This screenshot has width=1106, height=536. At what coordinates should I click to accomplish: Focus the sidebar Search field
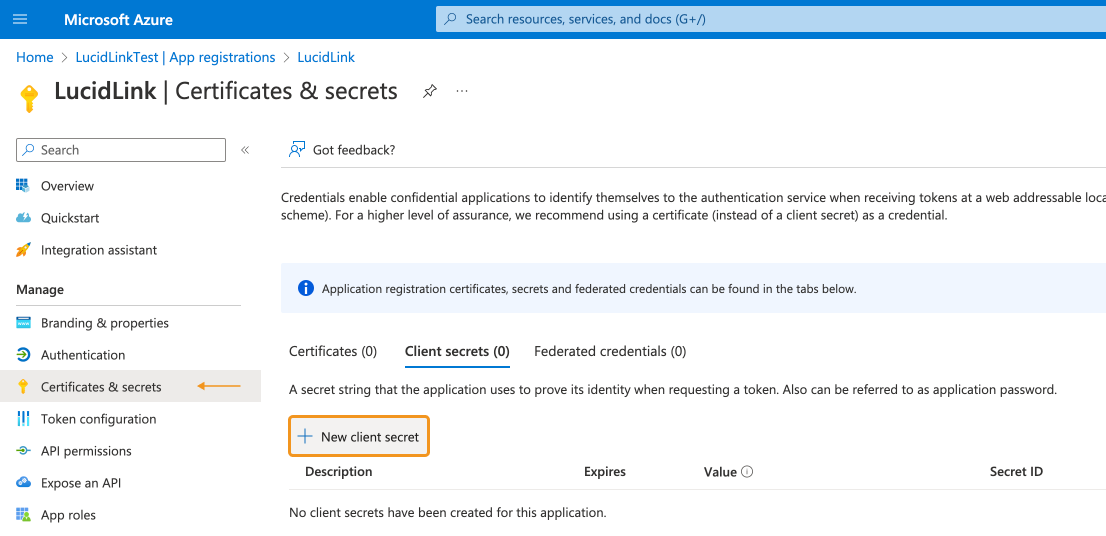pos(121,150)
